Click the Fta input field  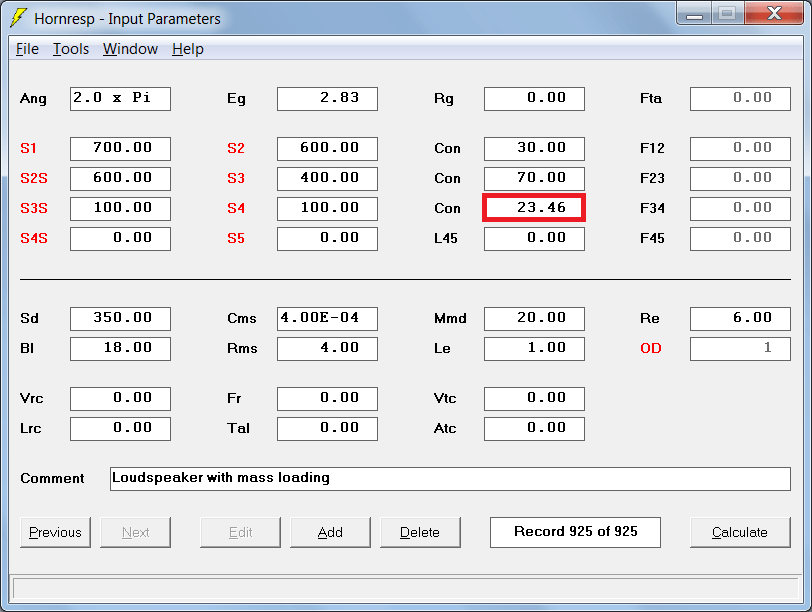(x=740, y=99)
